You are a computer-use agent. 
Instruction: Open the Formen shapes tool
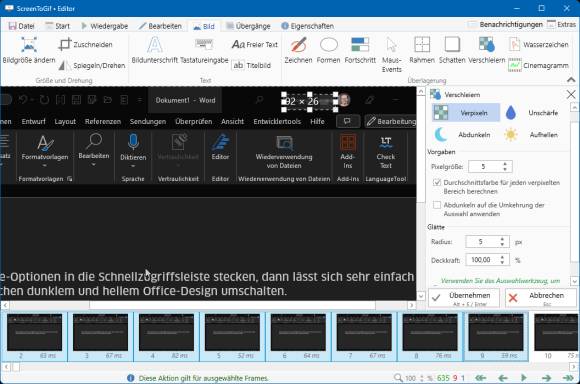328,50
